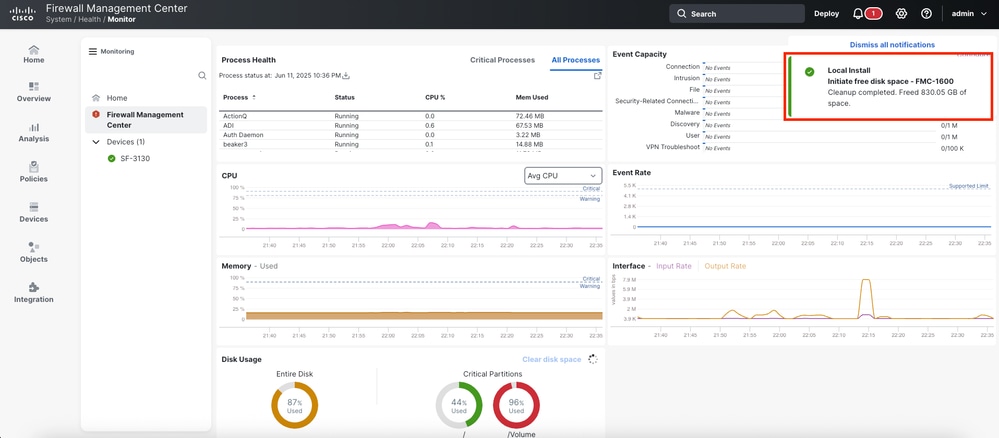Click the Process Health panel title

pos(248,60)
